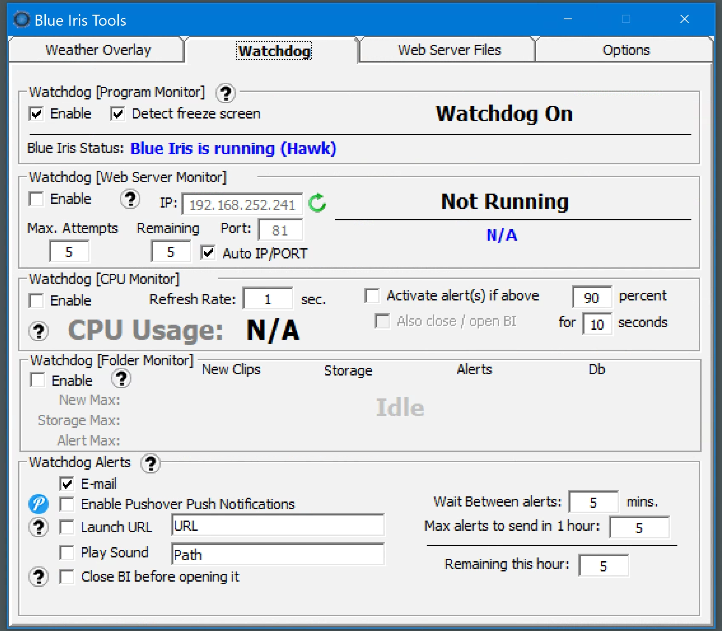Select the Watchdog tab
The image size is (722, 631).
274,50
